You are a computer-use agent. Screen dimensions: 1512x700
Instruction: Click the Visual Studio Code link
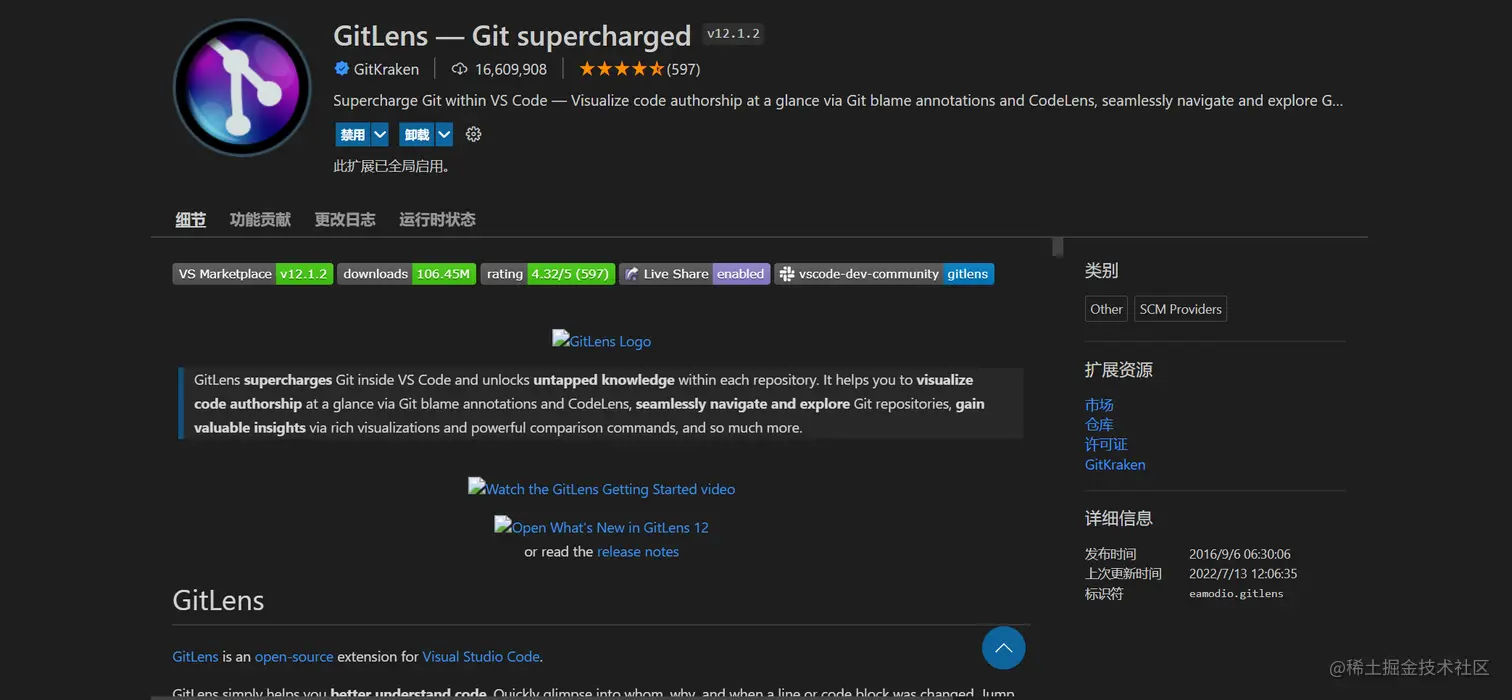[x=481, y=657]
